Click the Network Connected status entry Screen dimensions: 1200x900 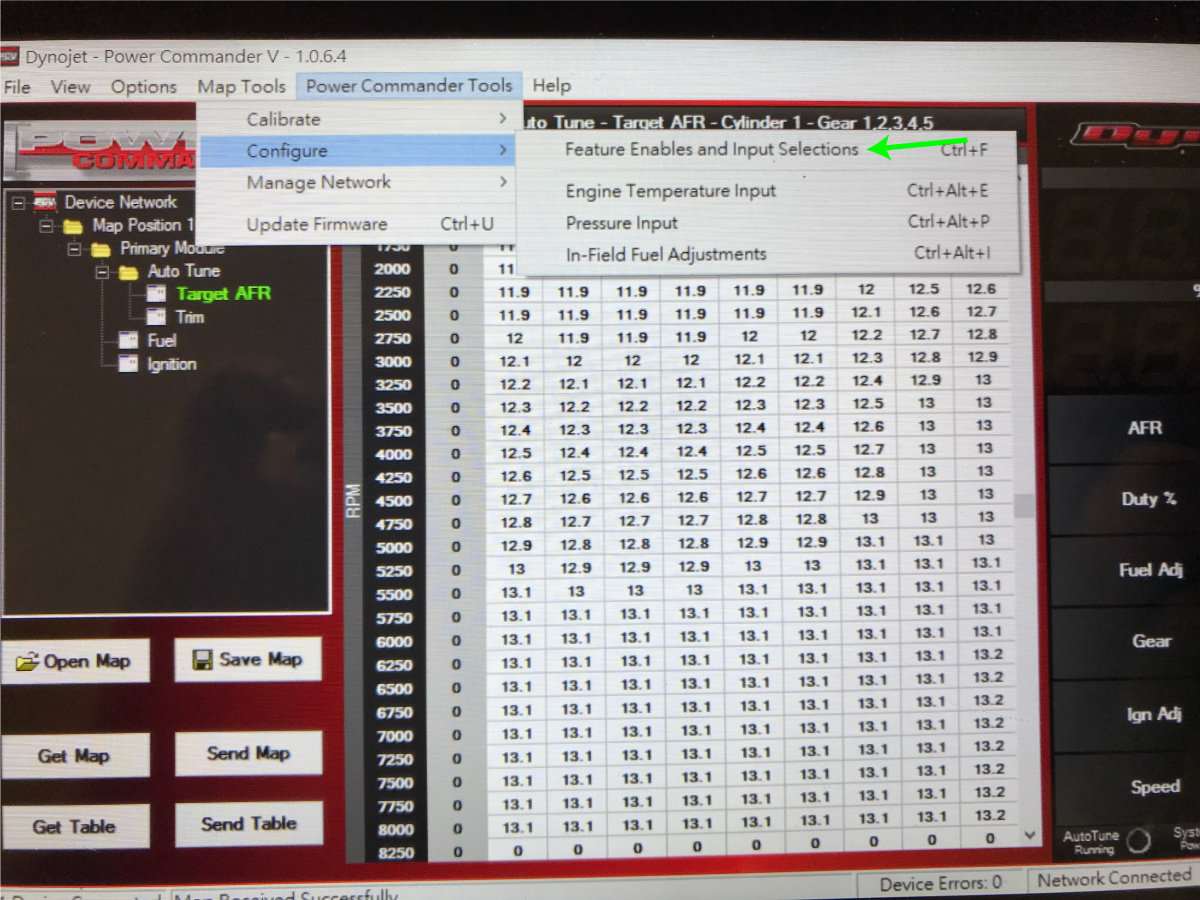1113,879
